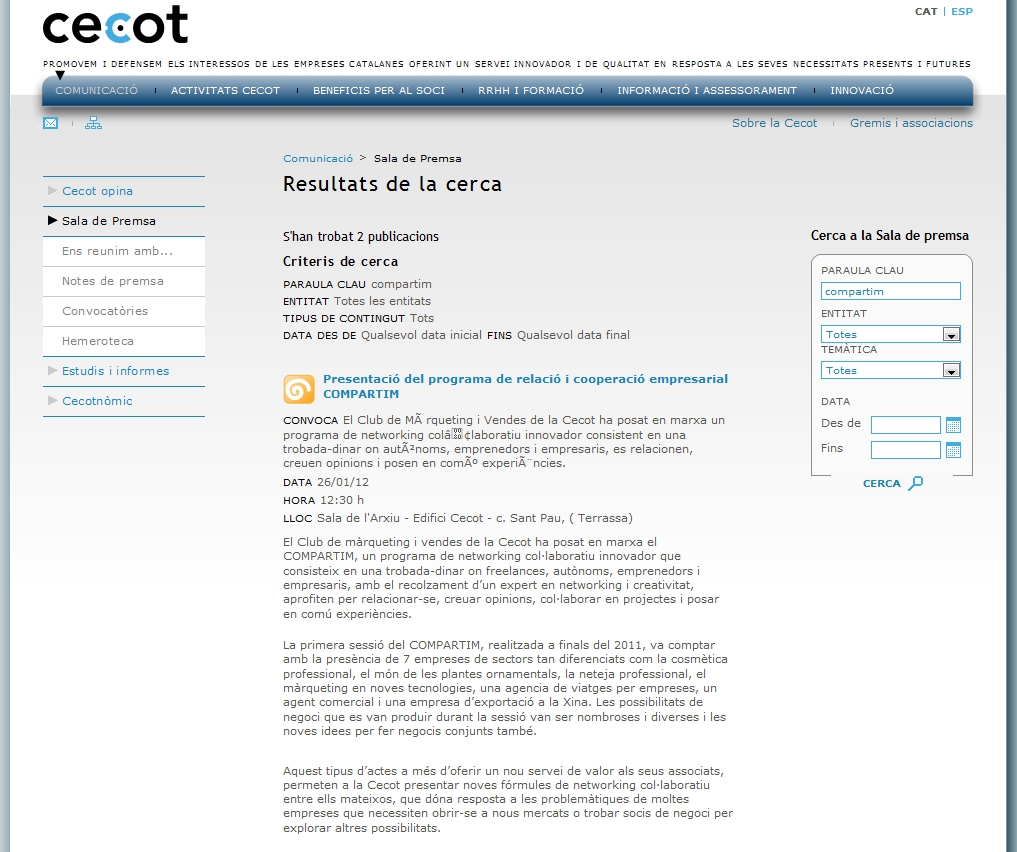Click the Resultats de la cerca heading
The width and height of the screenshot is (1017, 852).
[392, 184]
